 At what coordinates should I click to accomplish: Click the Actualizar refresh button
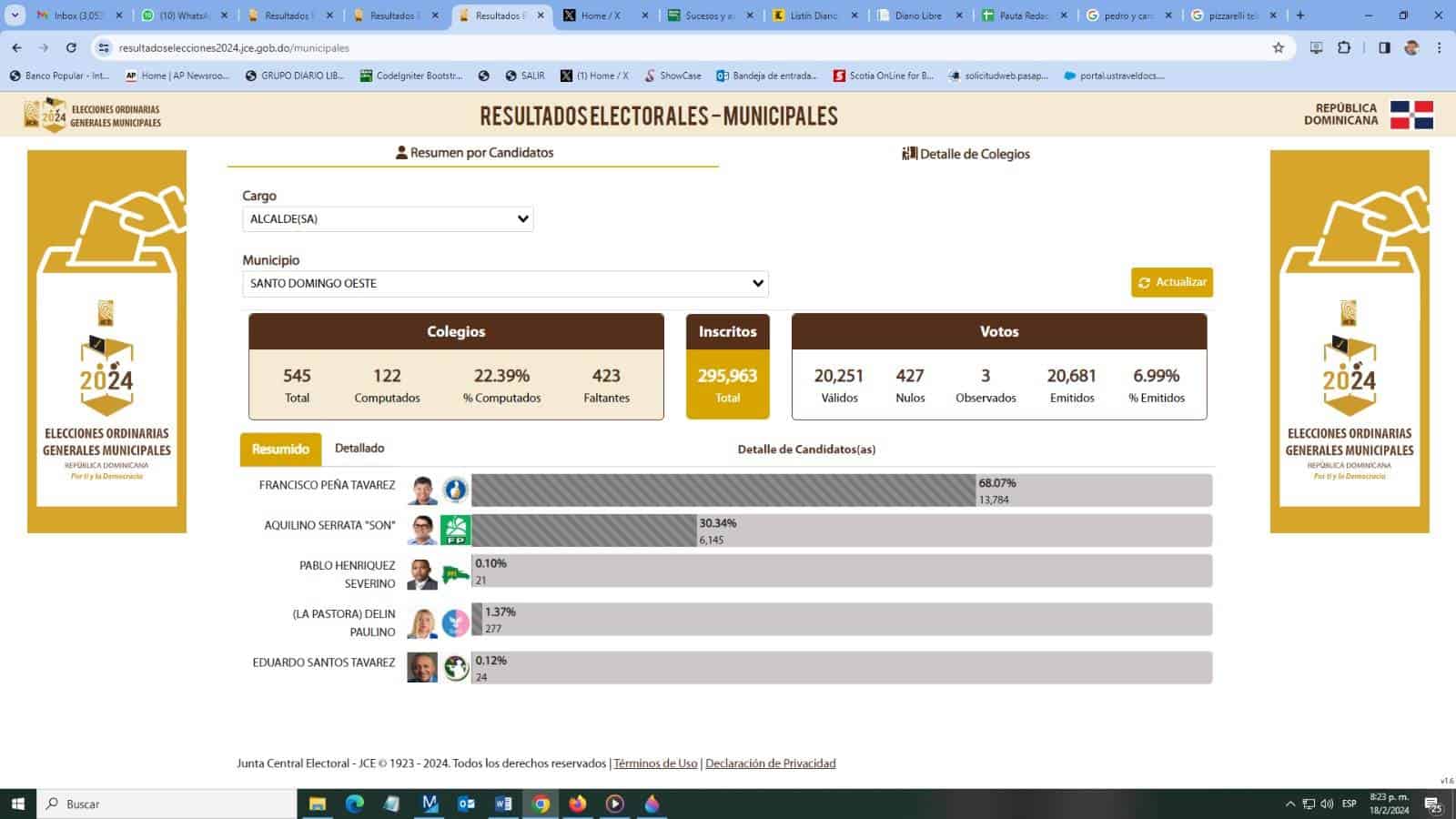coord(1171,282)
